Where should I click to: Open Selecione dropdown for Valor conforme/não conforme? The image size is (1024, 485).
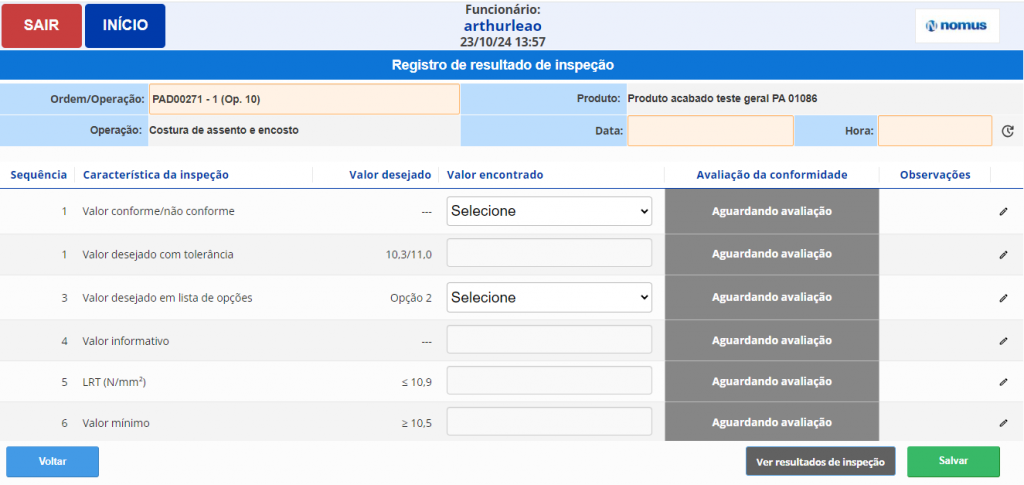point(549,211)
